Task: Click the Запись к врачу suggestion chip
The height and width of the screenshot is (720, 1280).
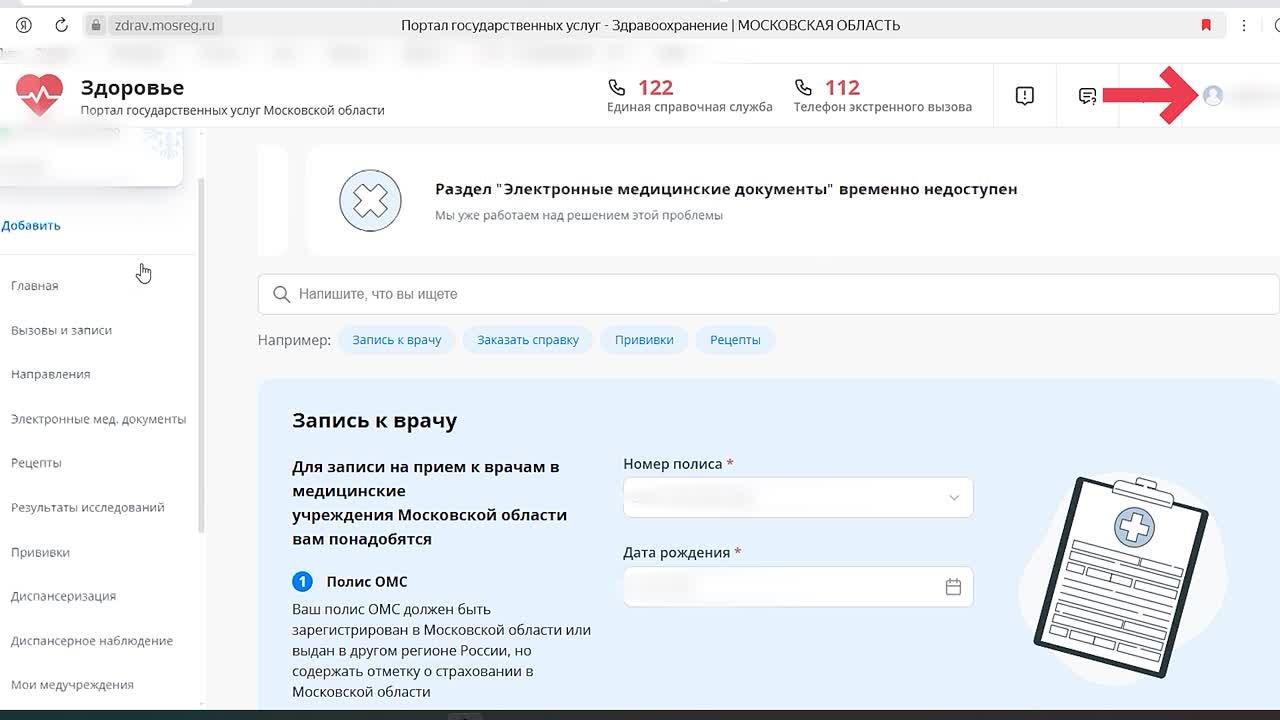Action: (397, 340)
